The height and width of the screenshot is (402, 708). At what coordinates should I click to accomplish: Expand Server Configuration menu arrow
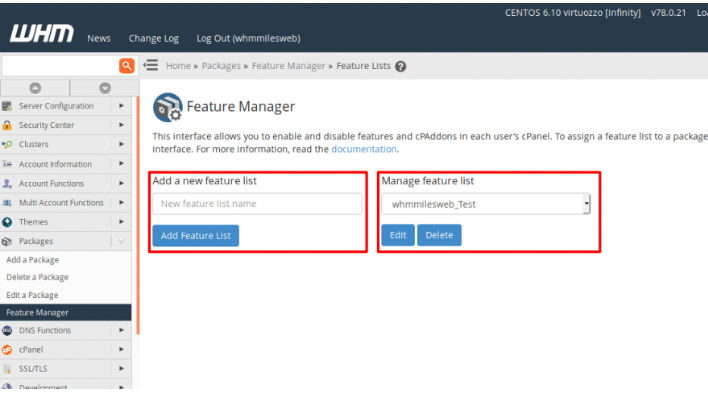(x=121, y=106)
